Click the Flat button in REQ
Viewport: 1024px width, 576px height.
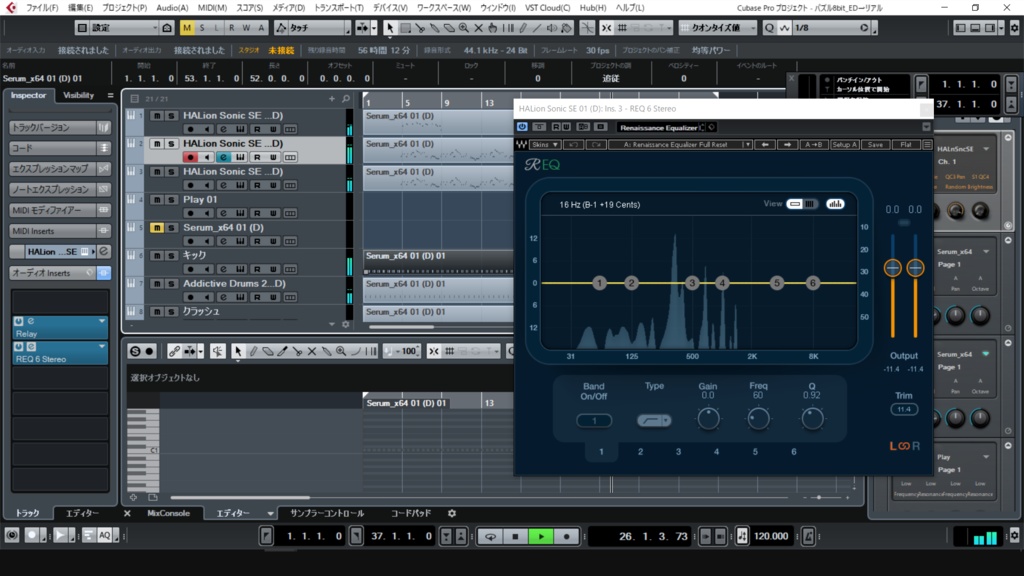point(906,144)
